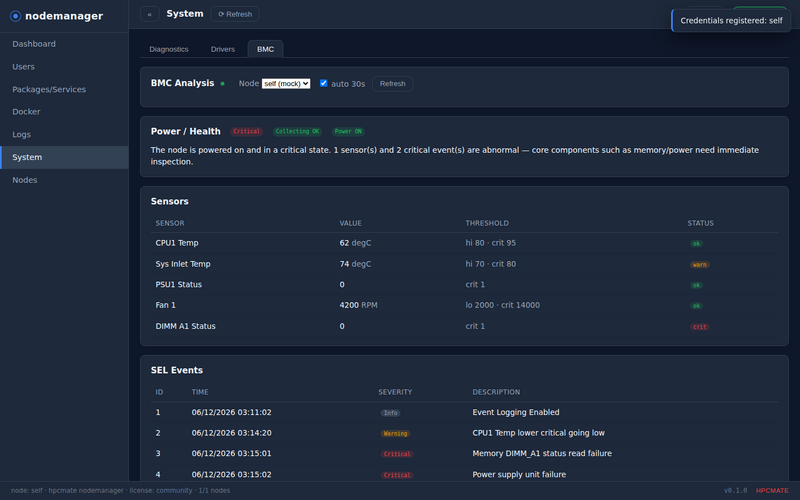This screenshot has width=800, height=500.
Task: Select the BMC tab
Action: tap(265, 49)
